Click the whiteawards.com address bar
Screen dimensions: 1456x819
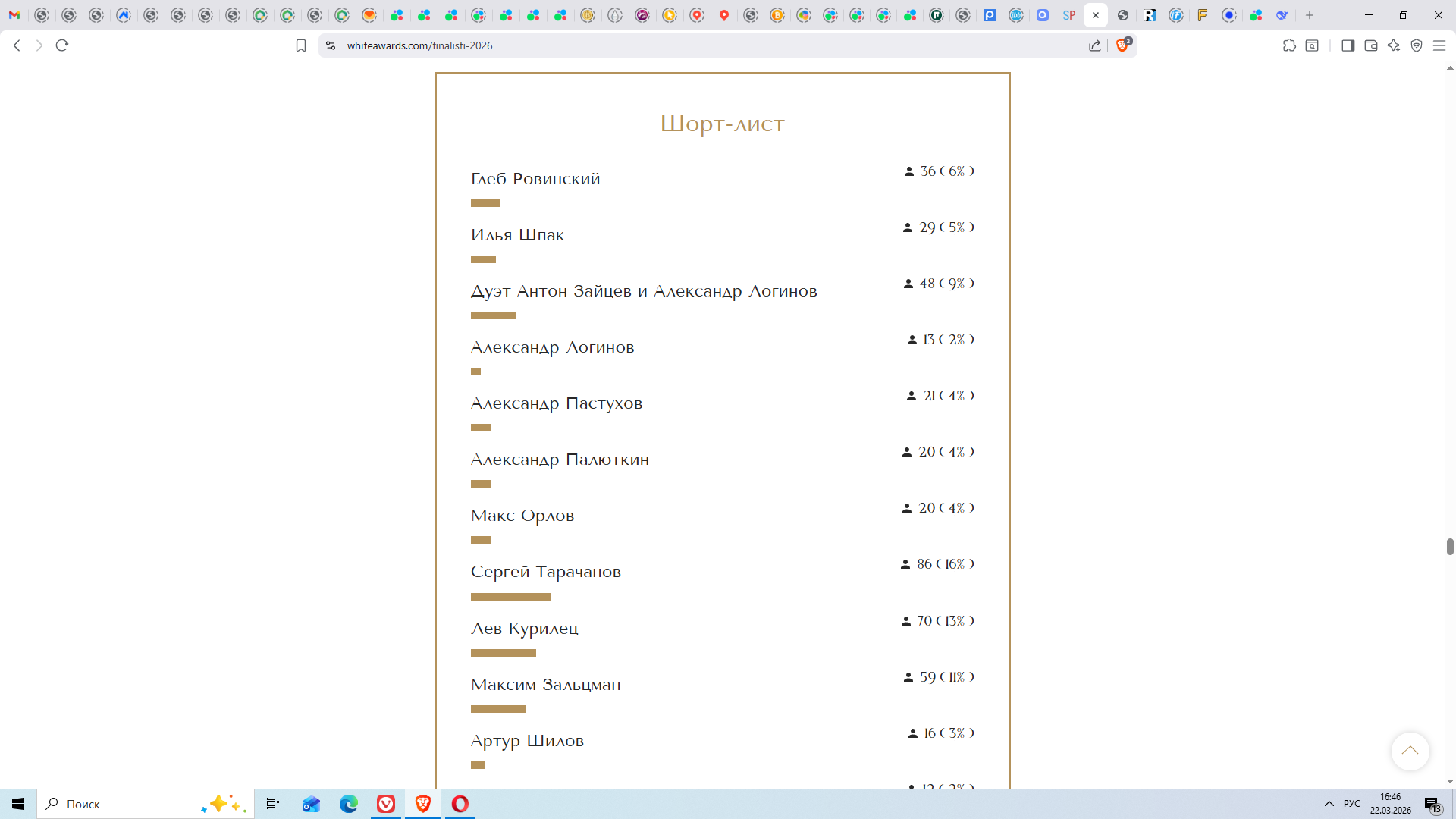(607, 45)
